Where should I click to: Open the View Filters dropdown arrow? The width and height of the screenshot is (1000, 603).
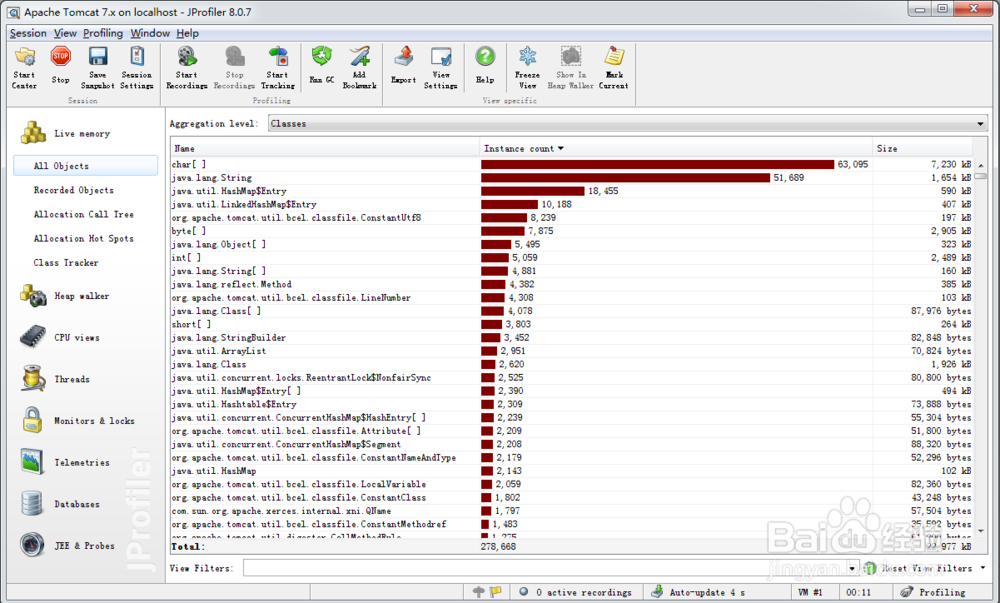click(x=852, y=568)
